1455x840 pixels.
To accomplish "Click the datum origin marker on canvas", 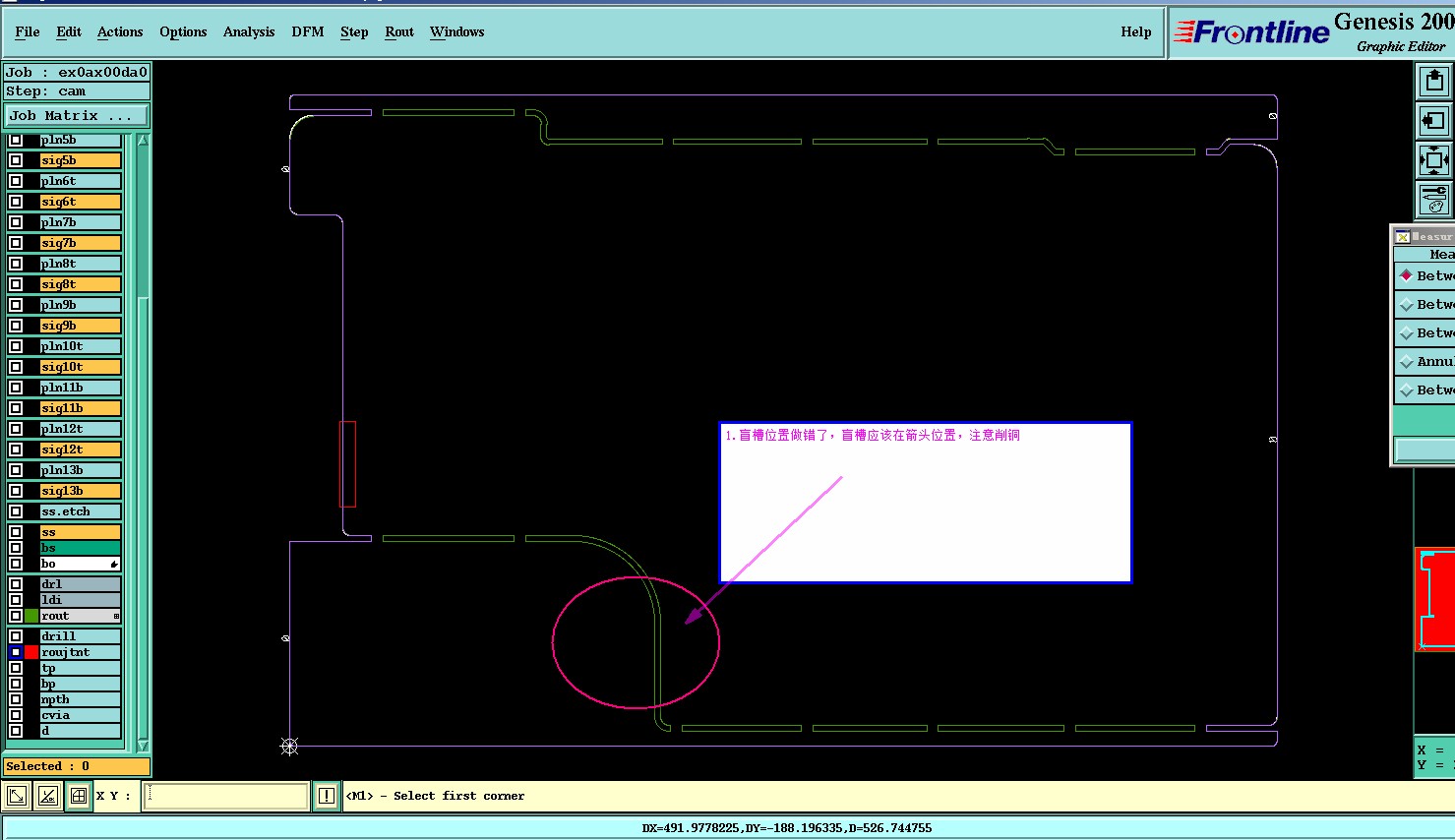I will click(289, 746).
